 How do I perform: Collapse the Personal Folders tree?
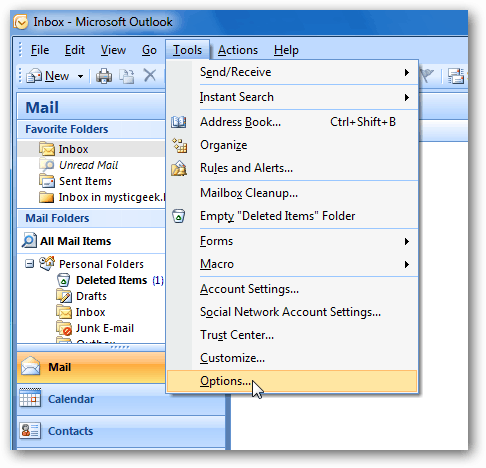point(29,264)
